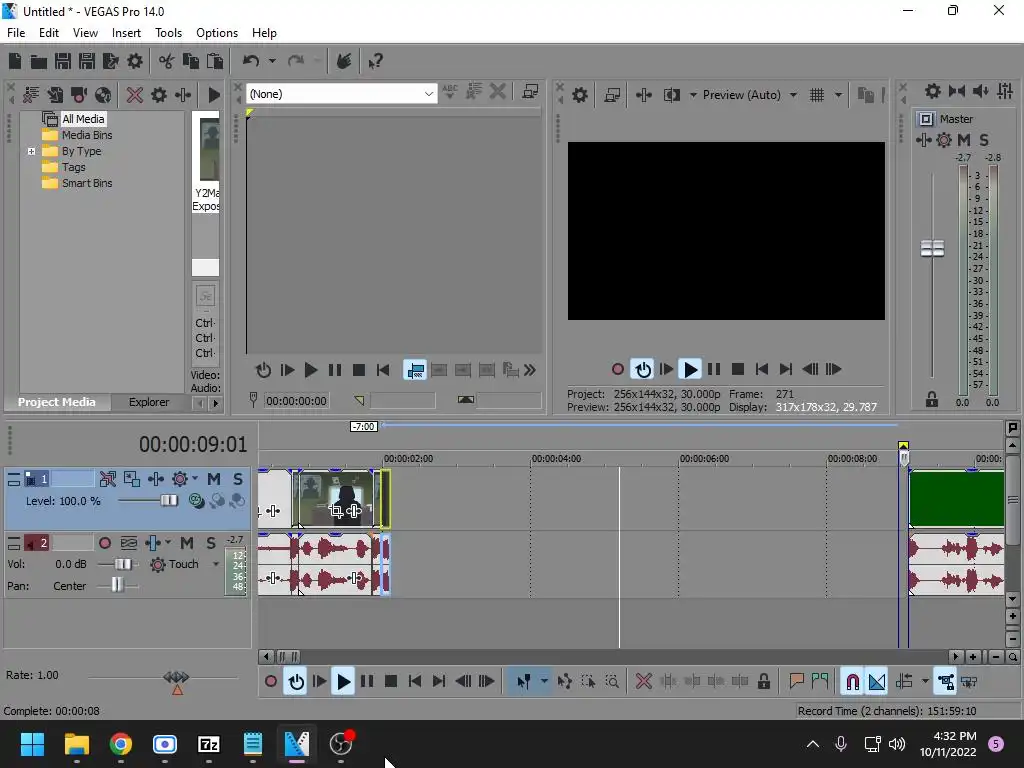Adjust the Master bus volume fader

932,248
